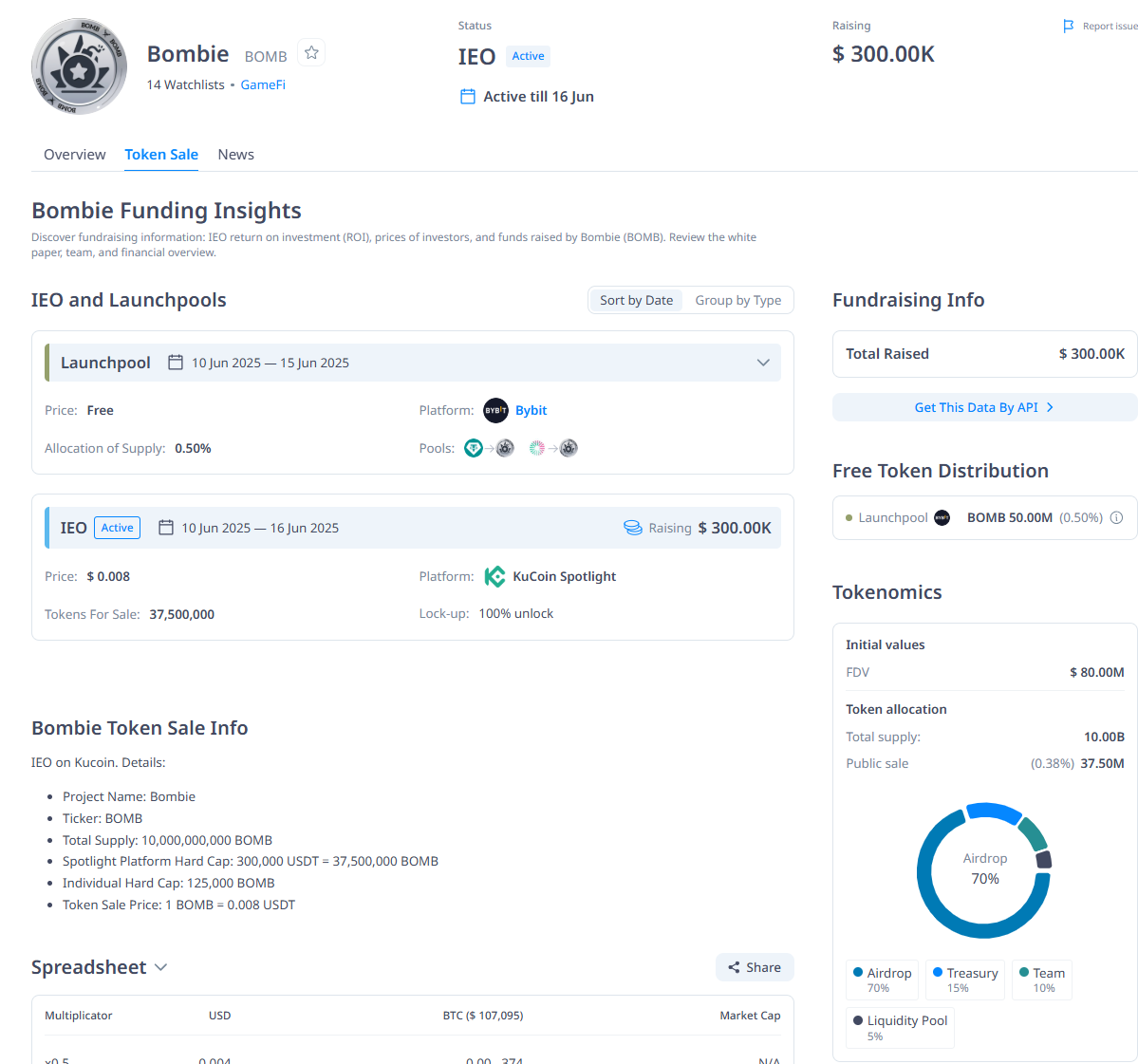Select the Liquidity Pool 5% legend item
Viewport: 1138px width, 1064px height.
coord(900,1028)
